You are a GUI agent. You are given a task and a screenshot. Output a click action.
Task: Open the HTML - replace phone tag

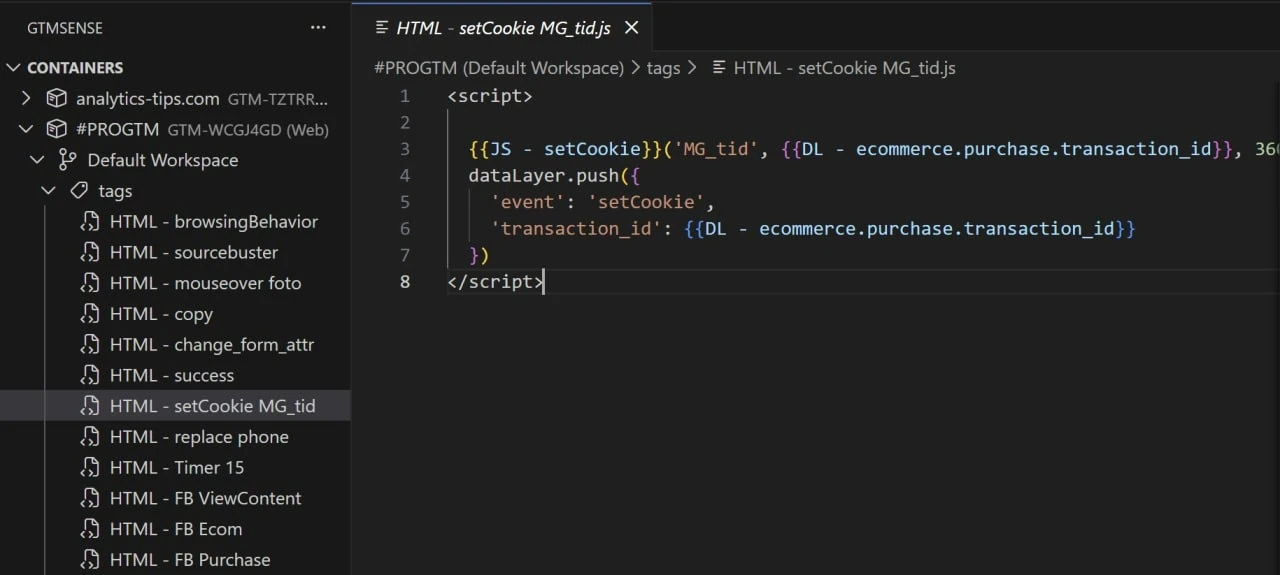click(199, 437)
